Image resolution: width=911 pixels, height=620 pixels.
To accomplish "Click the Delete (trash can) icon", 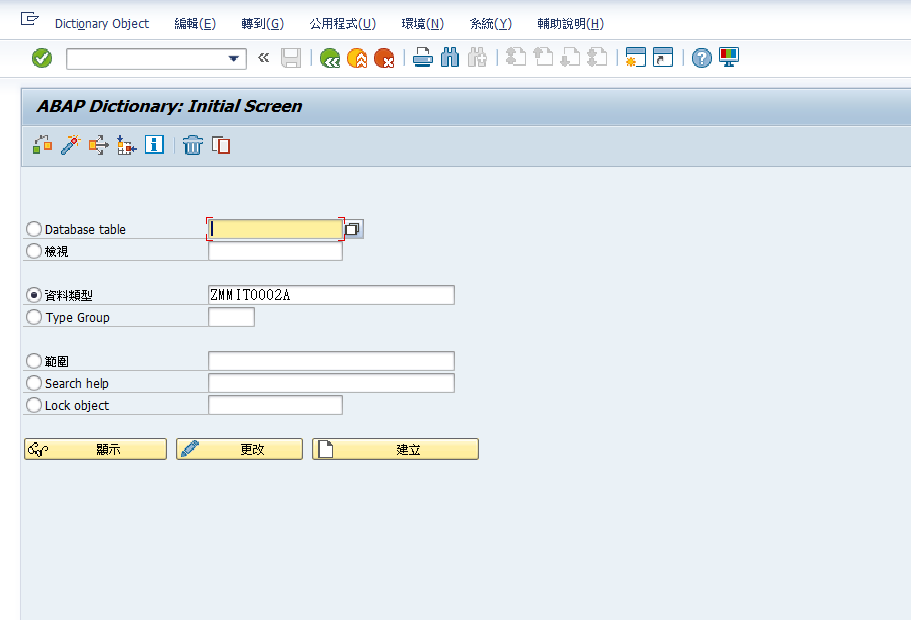I will 192,145.
